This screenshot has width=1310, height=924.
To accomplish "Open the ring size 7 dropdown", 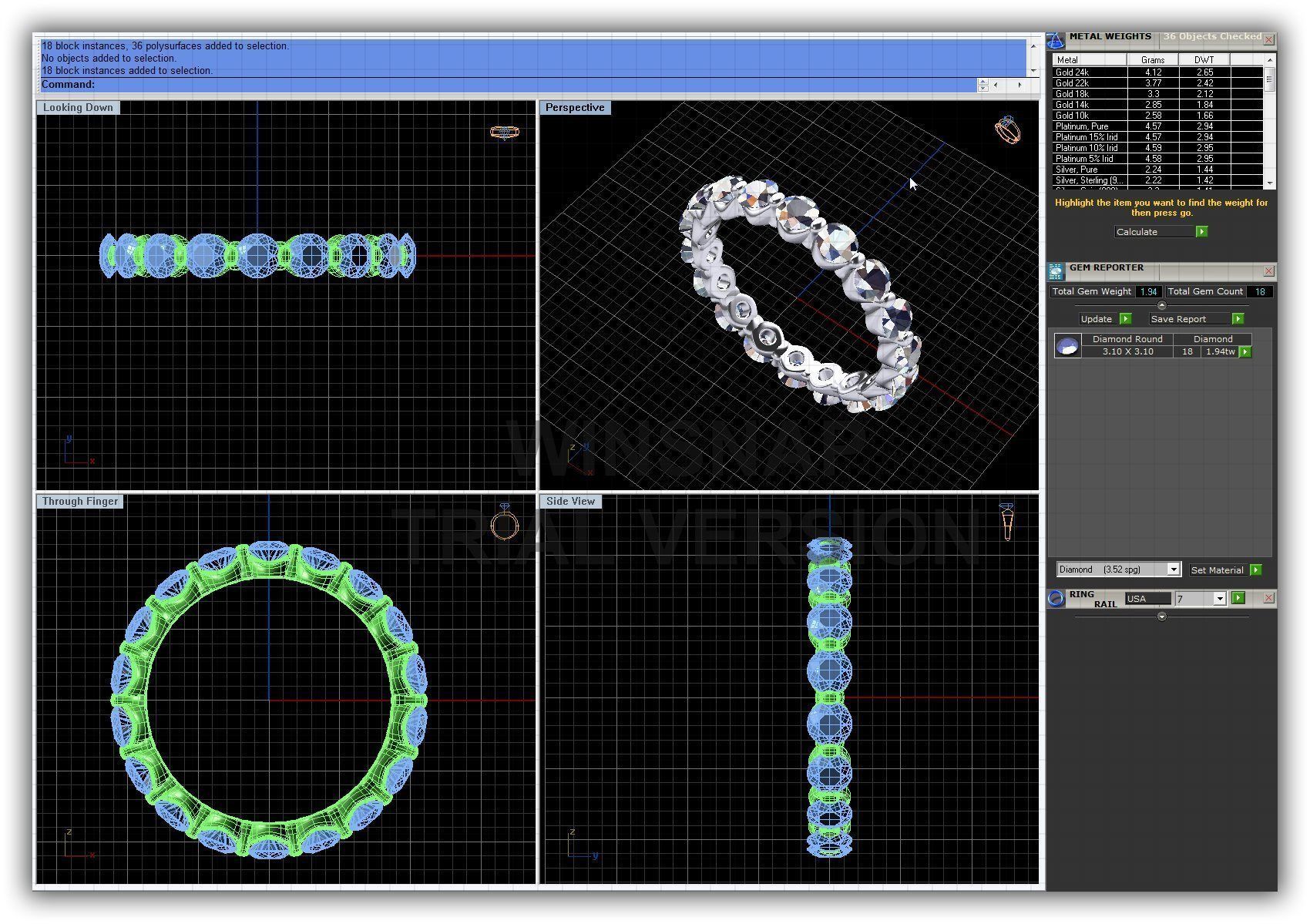I will point(1219,599).
